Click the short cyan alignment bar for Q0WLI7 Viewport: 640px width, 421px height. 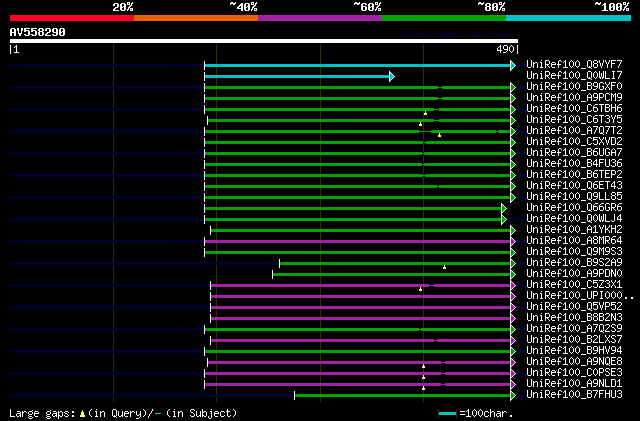point(300,76)
